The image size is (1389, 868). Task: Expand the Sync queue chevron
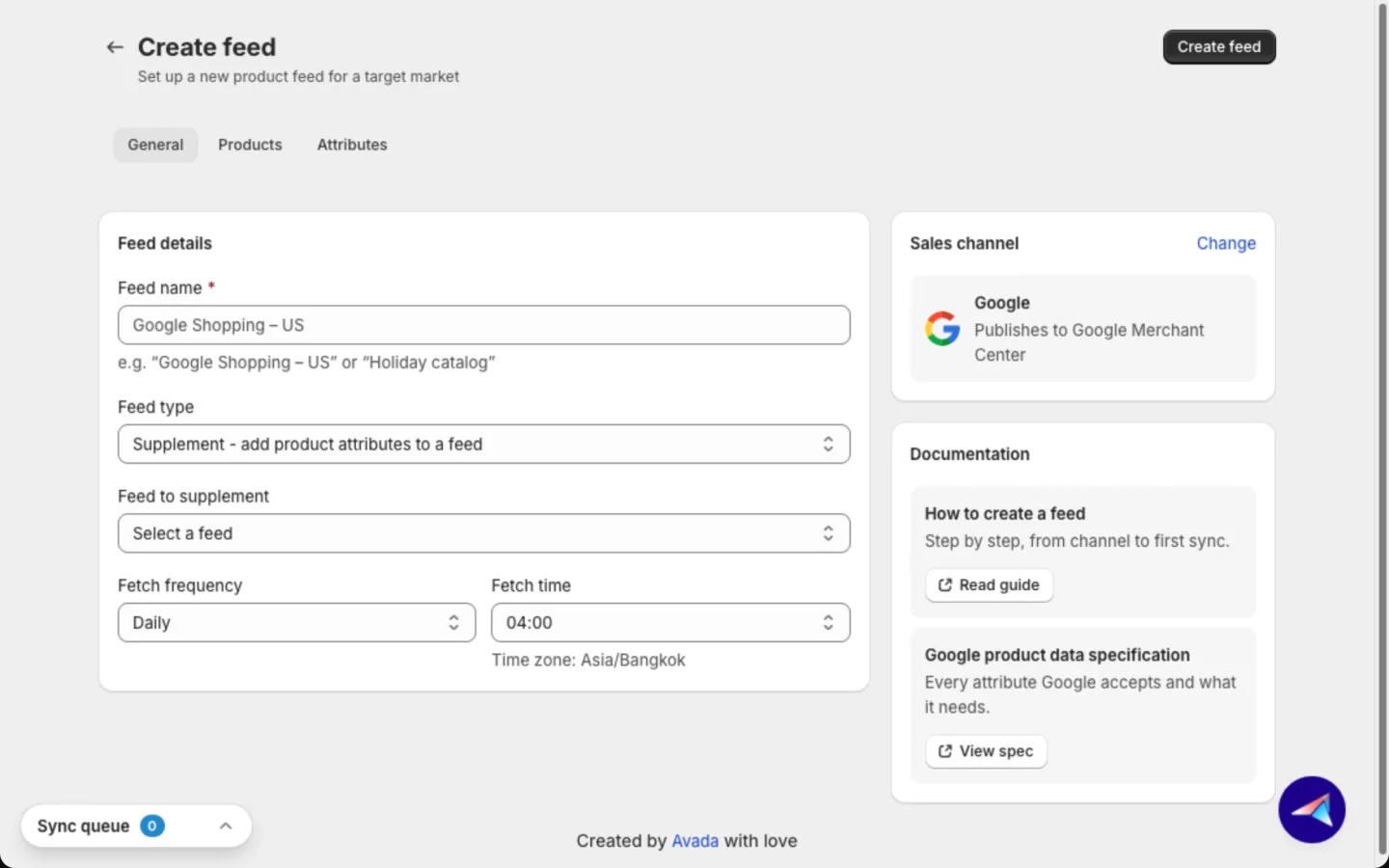tap(226, 827)
